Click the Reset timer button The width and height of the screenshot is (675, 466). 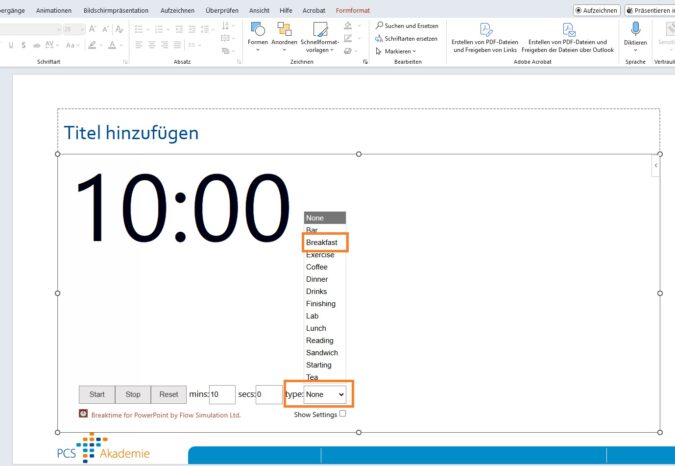pos(169,394)
